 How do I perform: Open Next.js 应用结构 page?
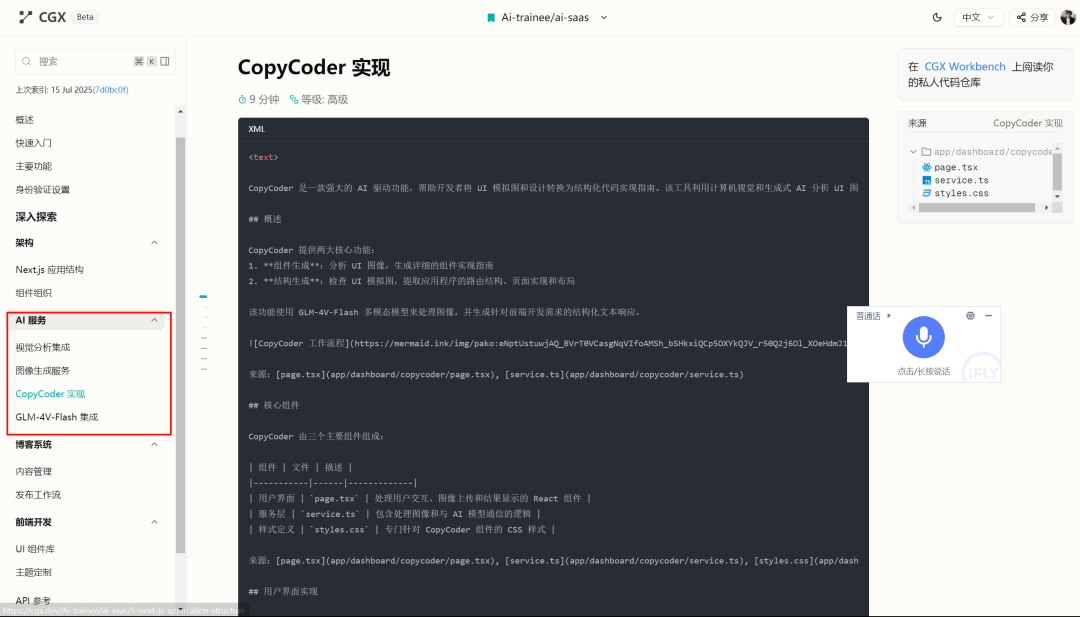click(50, 270)
